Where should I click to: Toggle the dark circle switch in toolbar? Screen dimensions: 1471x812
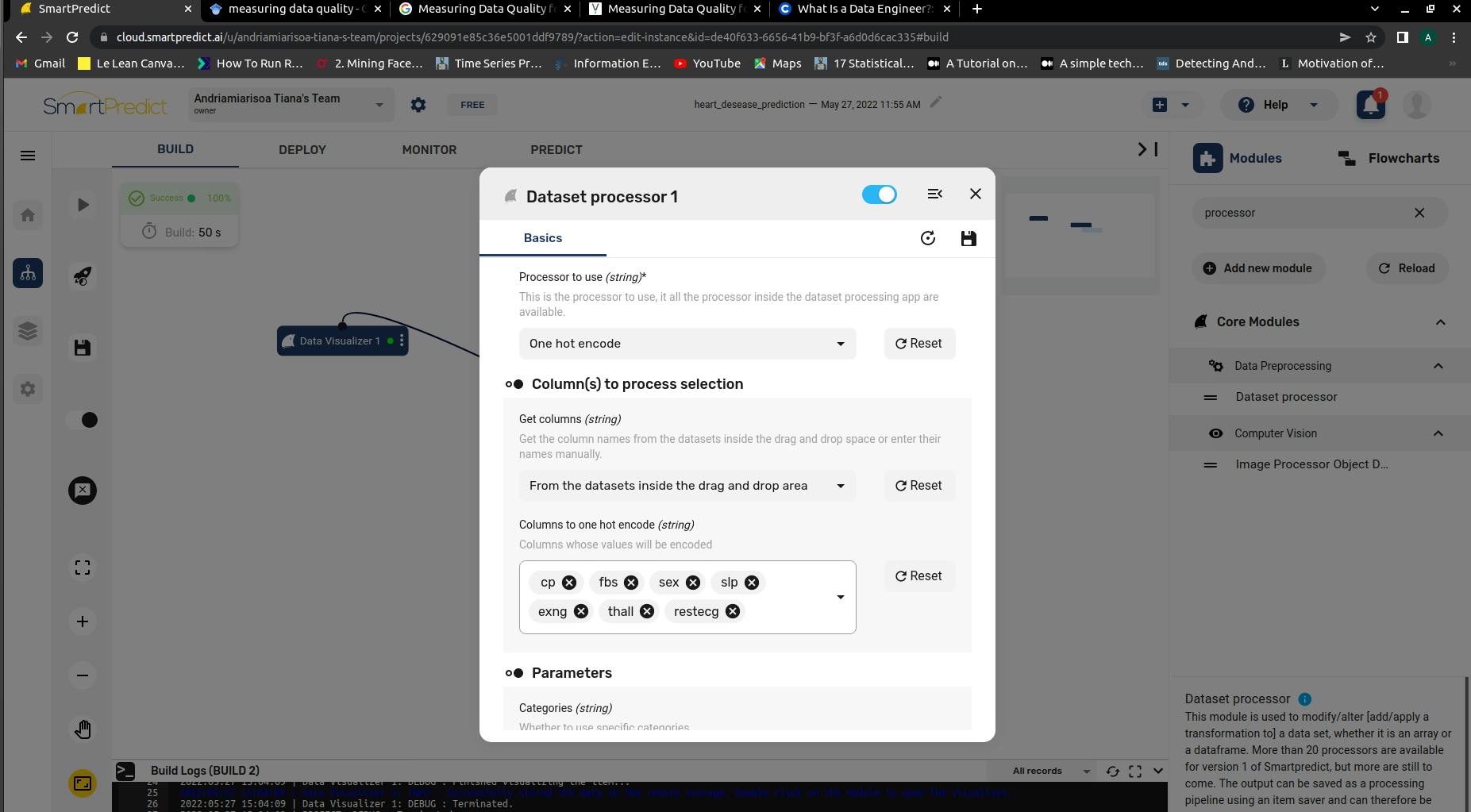[83, 420]
